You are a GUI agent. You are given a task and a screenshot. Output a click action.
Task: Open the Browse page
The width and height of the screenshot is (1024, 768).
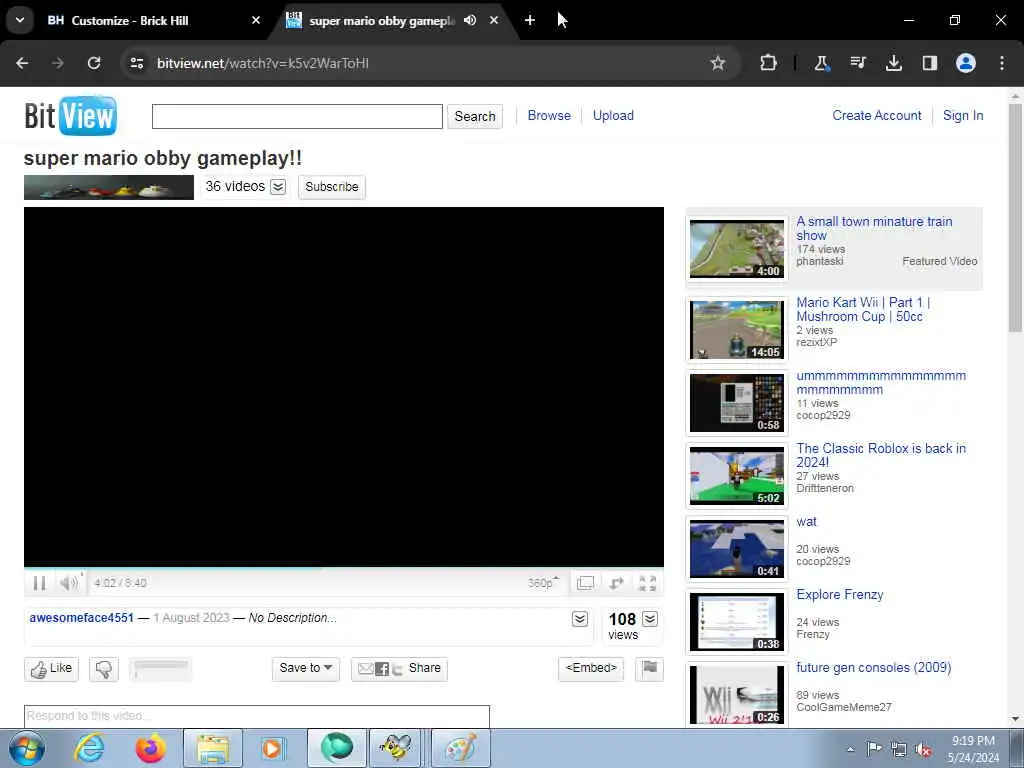549,116
